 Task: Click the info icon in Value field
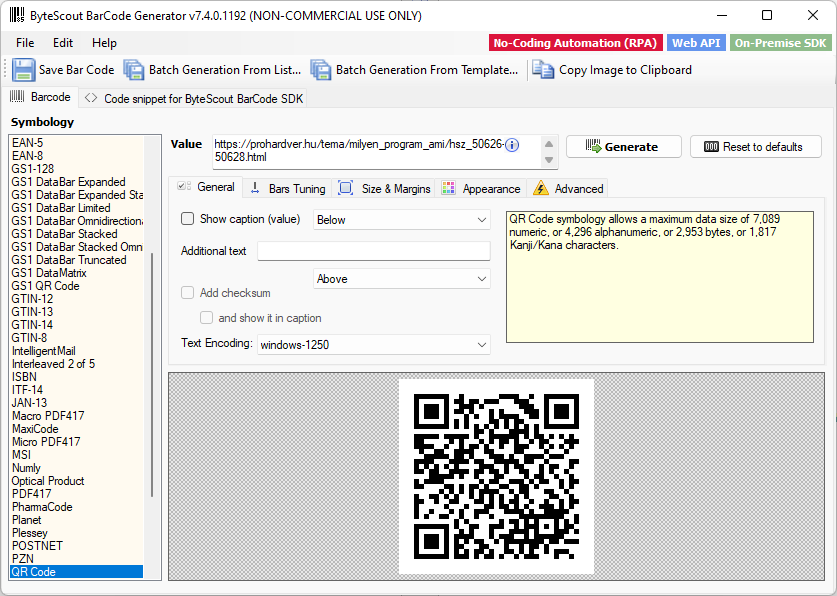click(x=511, y=145)
